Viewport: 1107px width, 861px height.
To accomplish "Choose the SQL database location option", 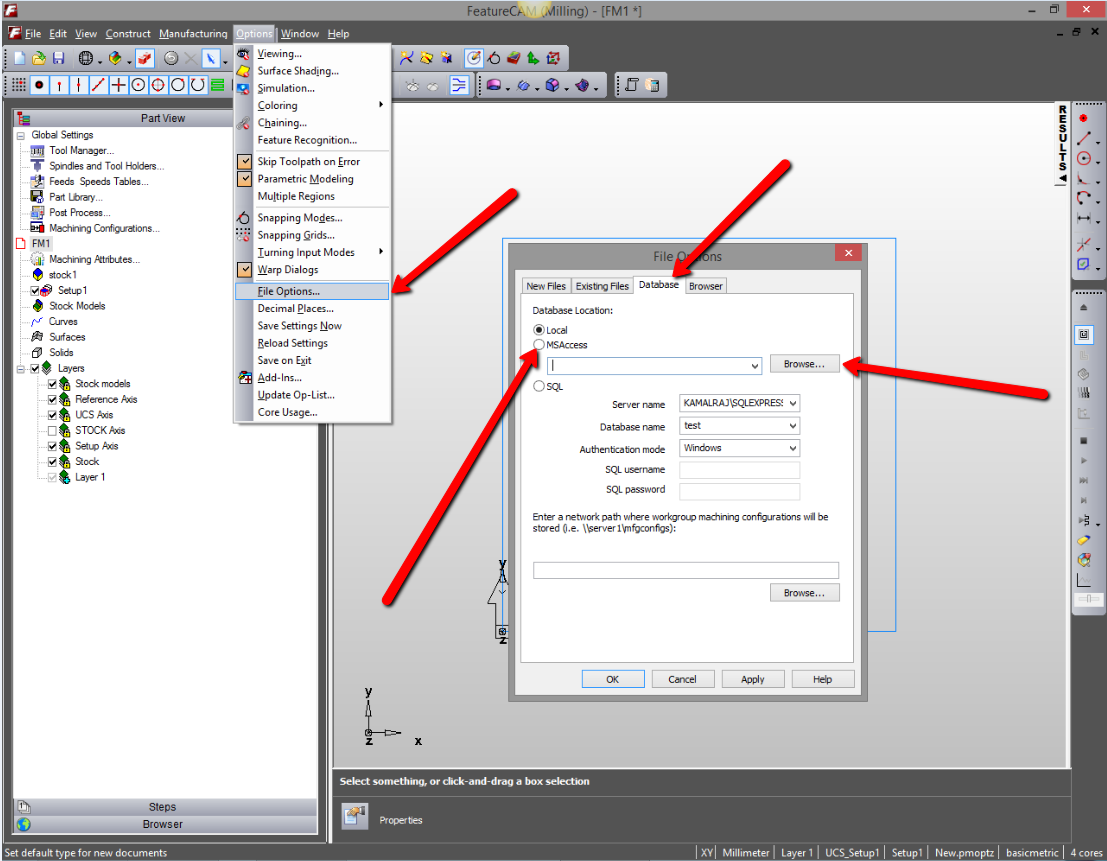I will click(539, 386).
